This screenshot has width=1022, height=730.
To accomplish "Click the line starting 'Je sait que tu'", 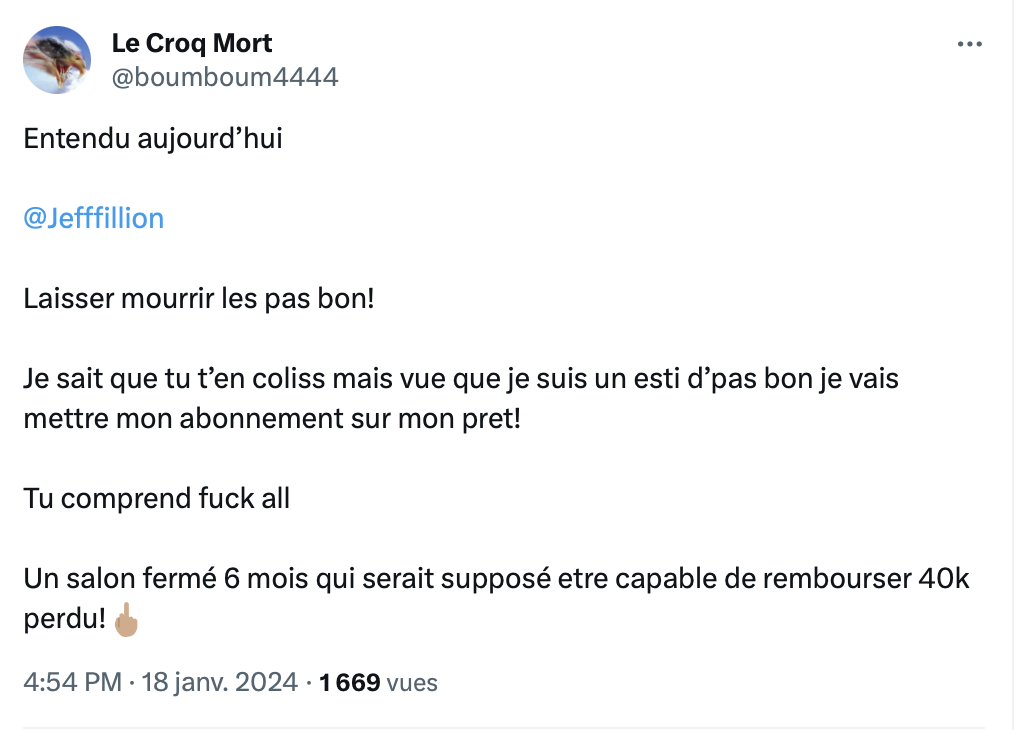I will point(461,379).
